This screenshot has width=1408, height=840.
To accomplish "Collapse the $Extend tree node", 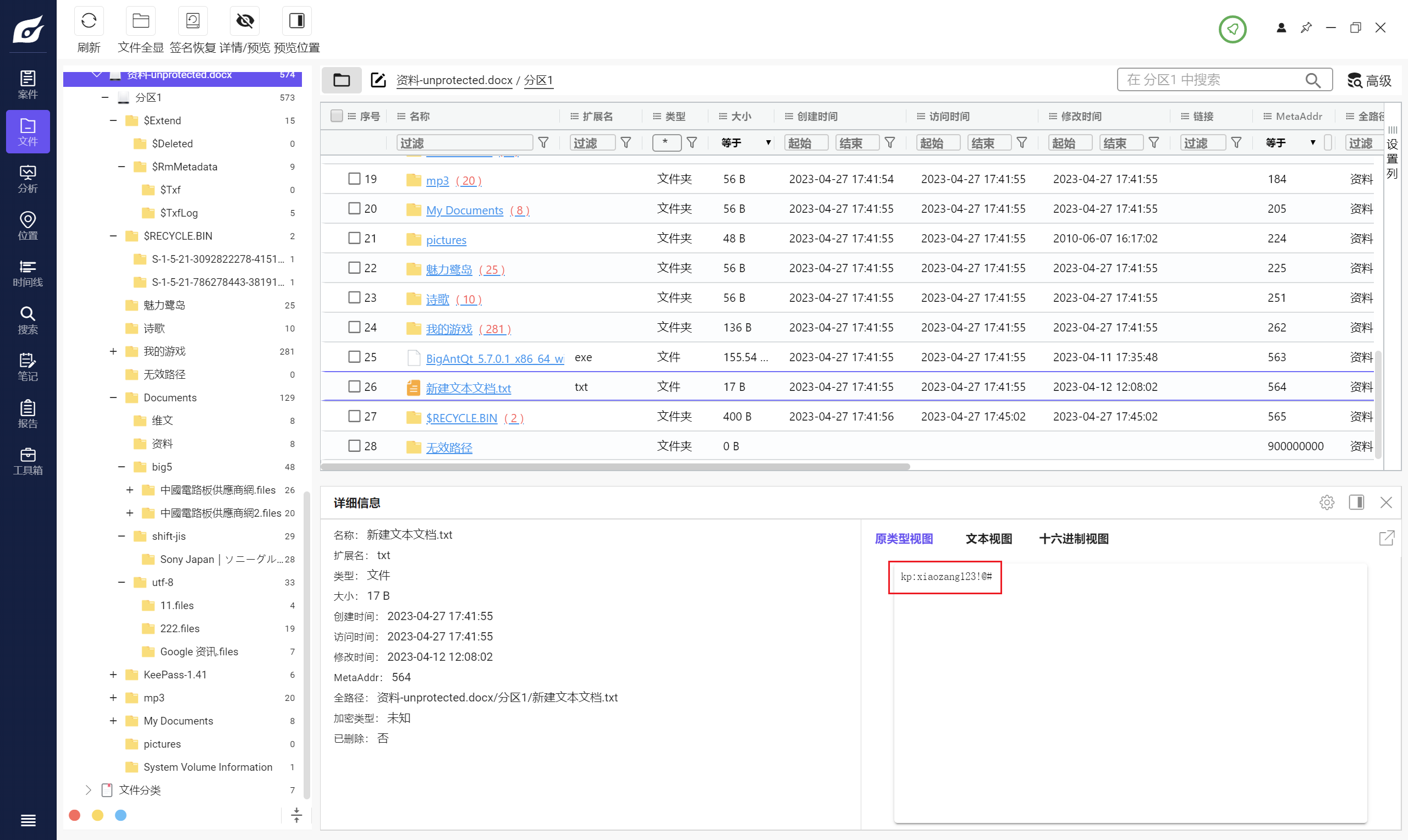I will point(113,120).
